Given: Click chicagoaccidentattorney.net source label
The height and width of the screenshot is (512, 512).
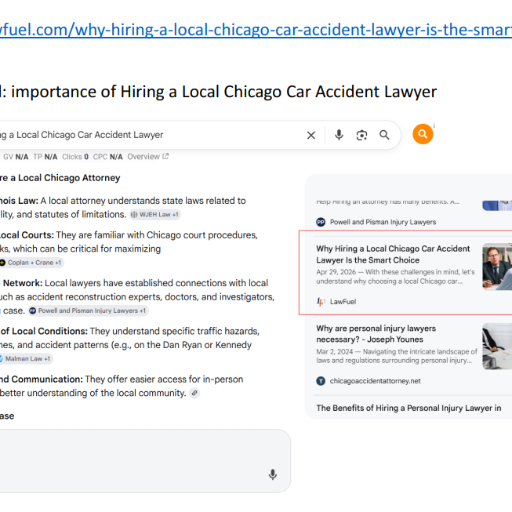Looking at the screenshot, I should [375, 381].
